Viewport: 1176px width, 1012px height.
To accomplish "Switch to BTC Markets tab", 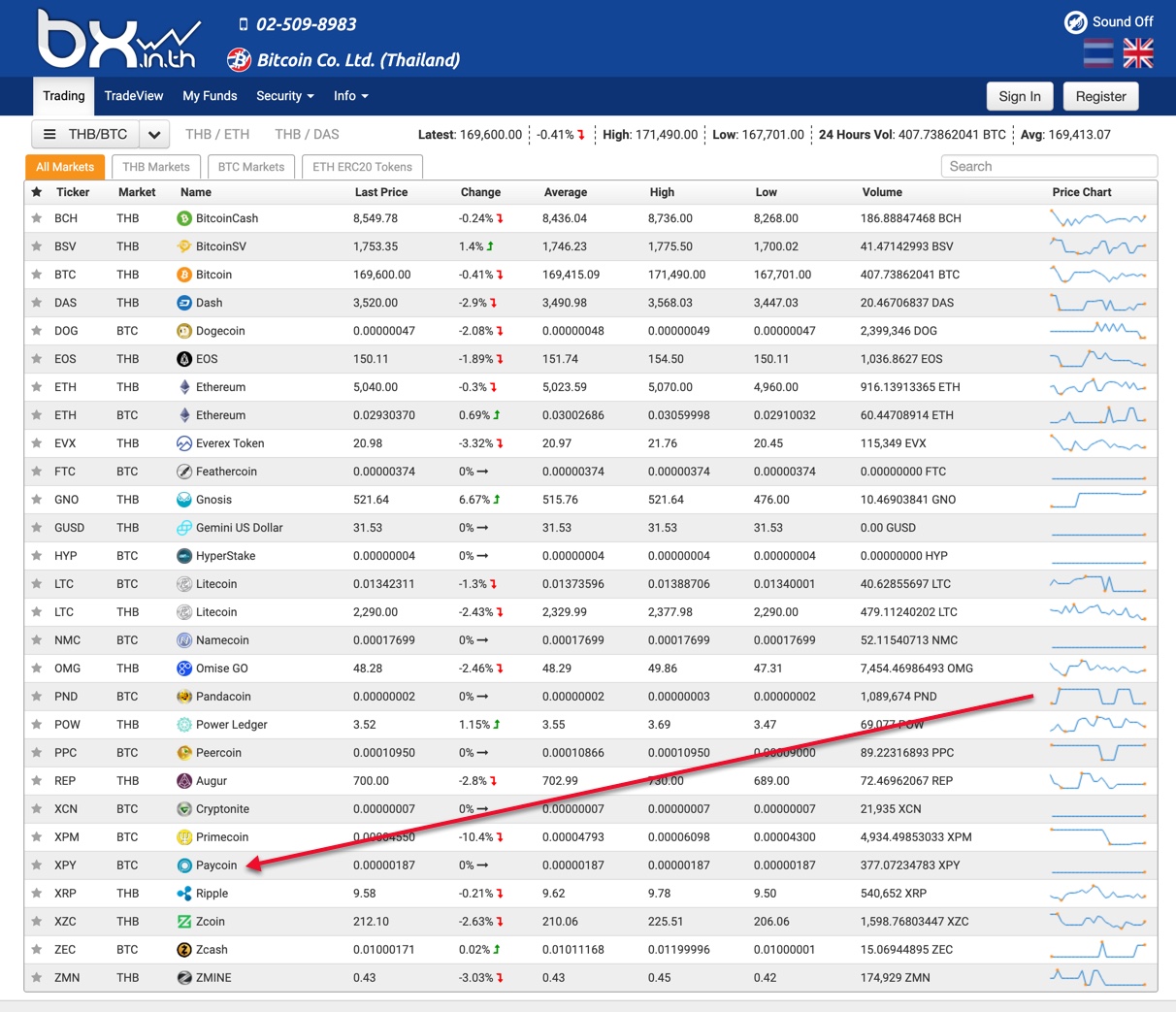I will coord(251,167).
